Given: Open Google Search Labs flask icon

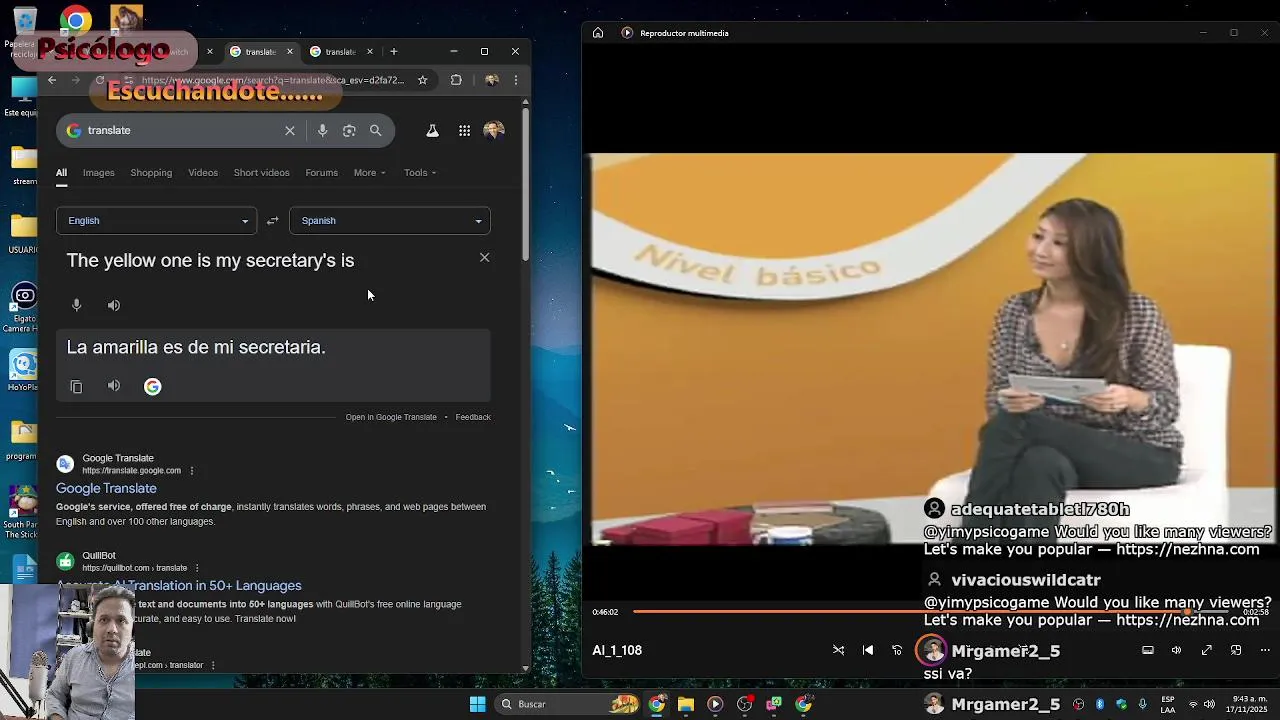Looking at the screenshot, I should coord(432,130).
